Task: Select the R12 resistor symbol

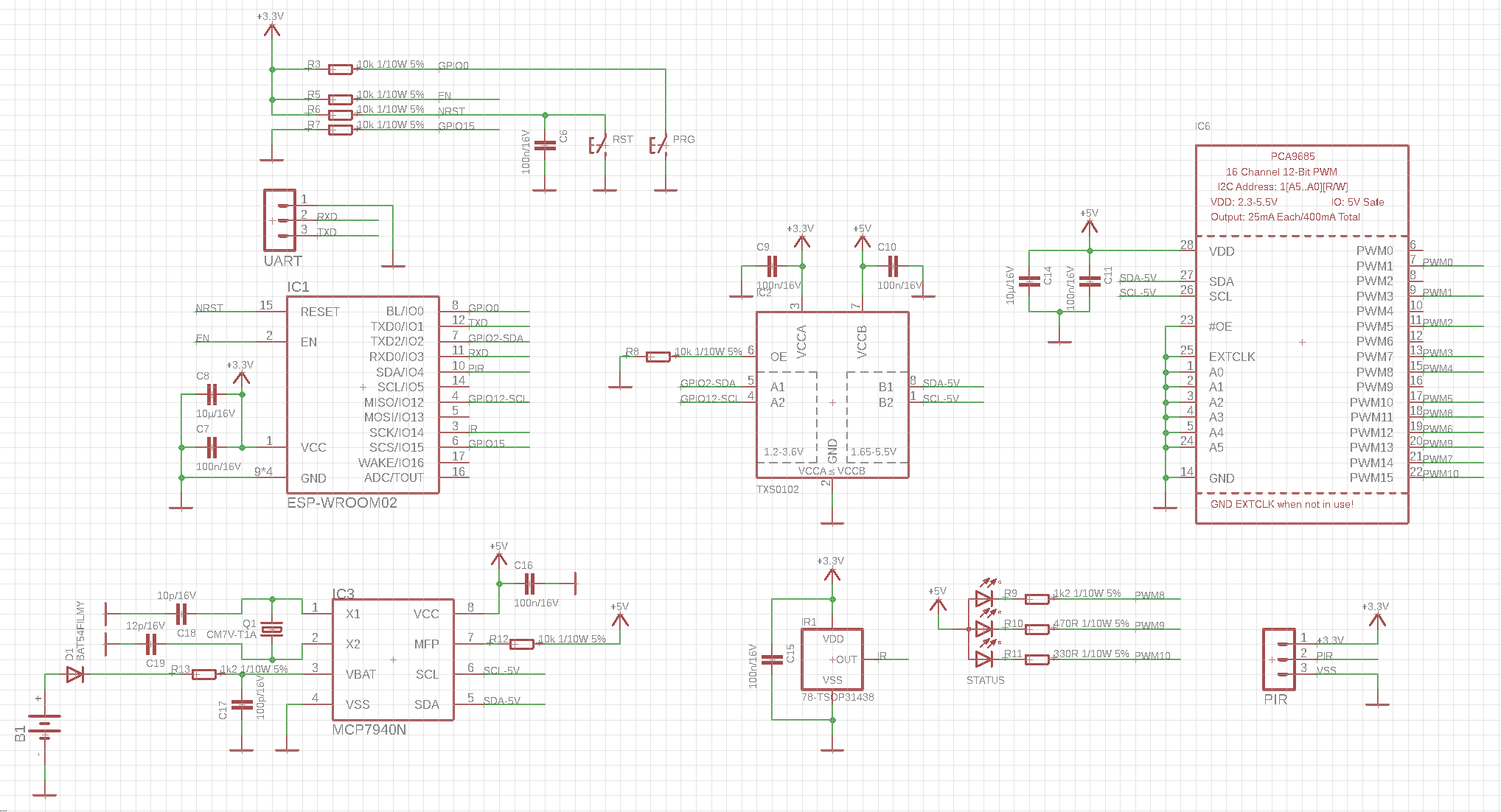Action: (521, 644)
